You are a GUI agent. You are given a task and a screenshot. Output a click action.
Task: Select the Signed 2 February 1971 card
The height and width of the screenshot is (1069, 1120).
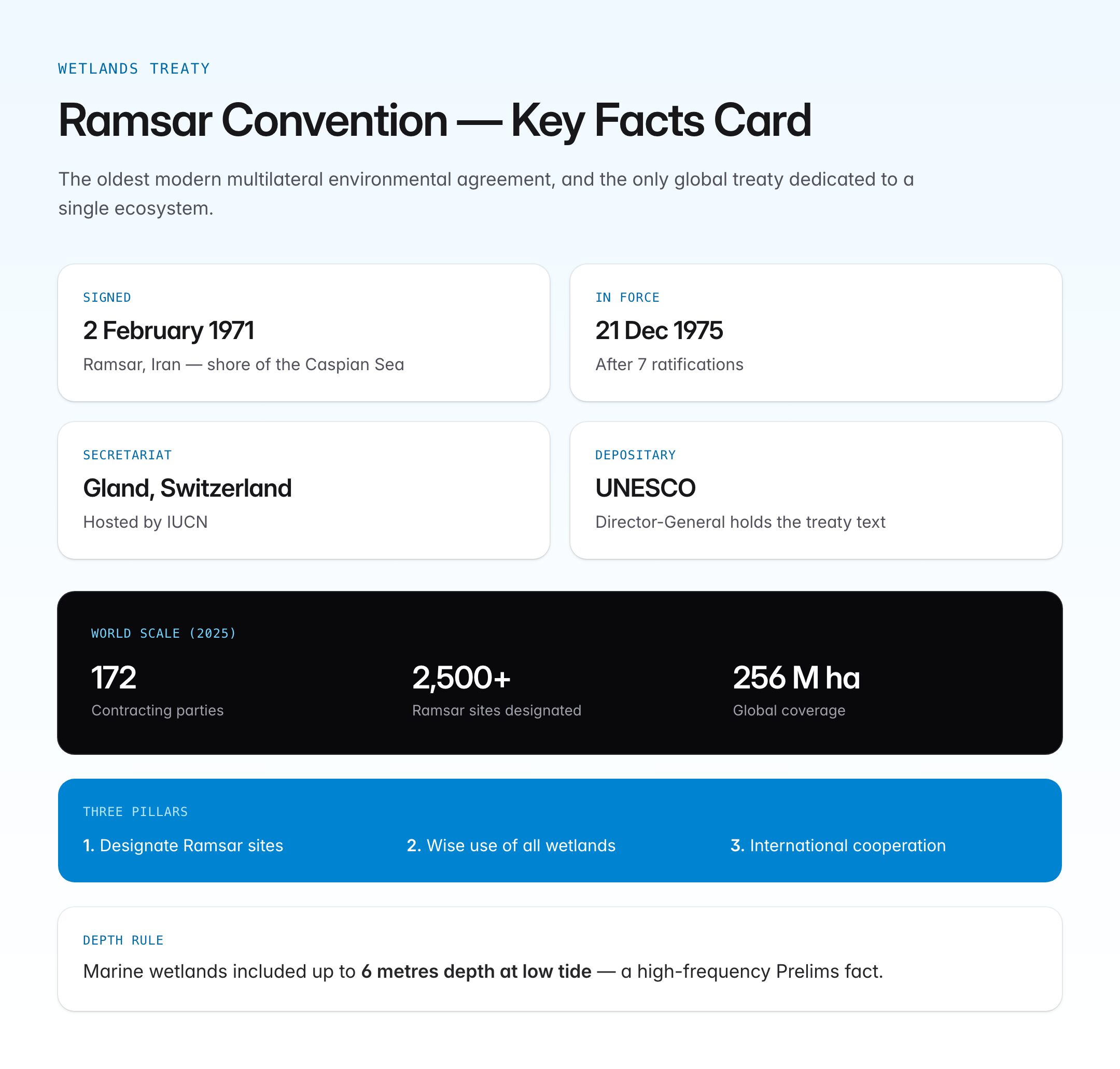(303, 332)
